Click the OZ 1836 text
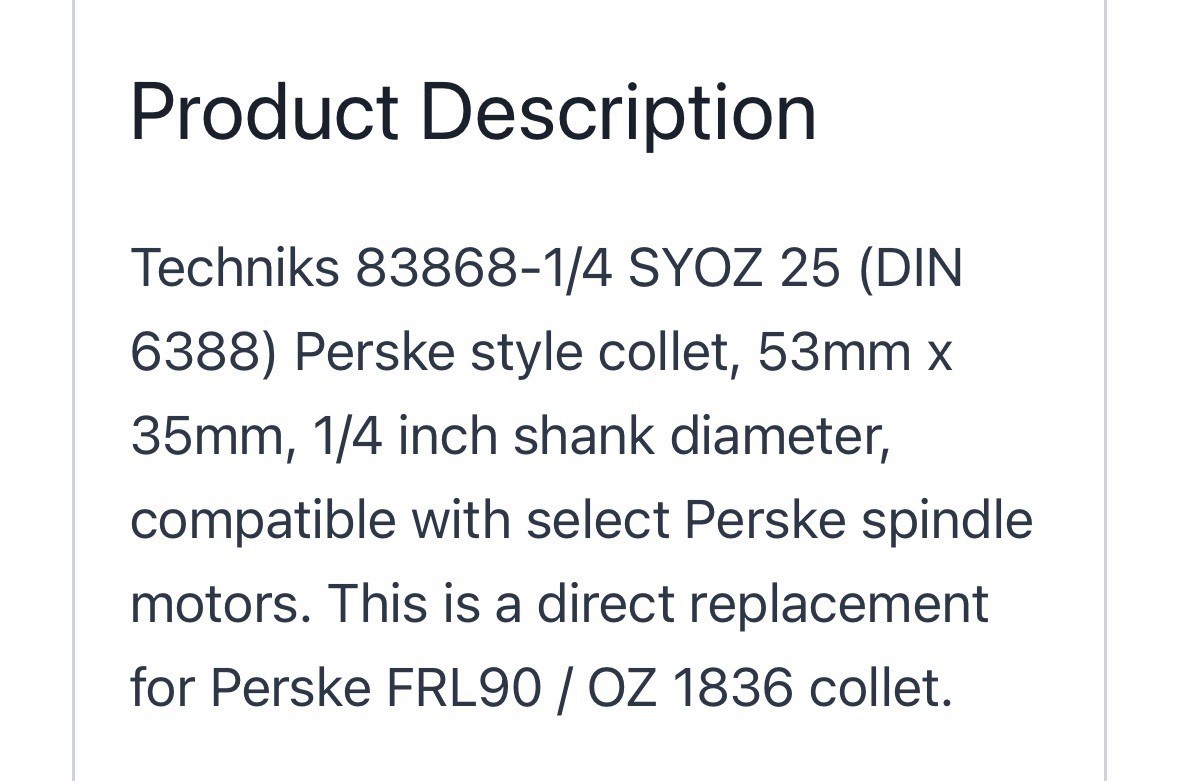Viewport: 1179px width, 781px height. [690, 688]
